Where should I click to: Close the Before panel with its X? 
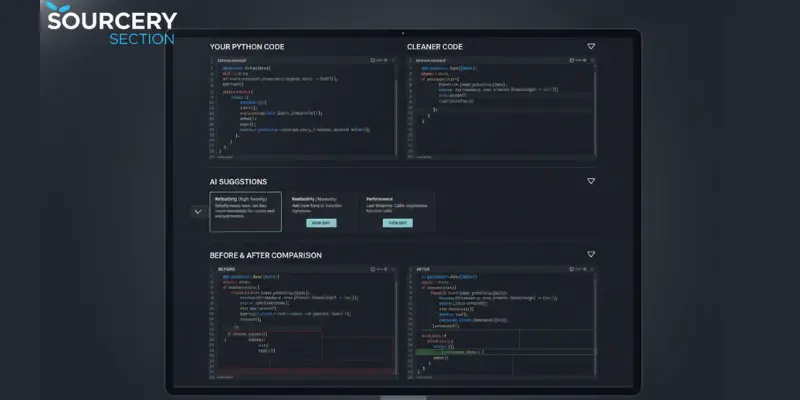393,269
